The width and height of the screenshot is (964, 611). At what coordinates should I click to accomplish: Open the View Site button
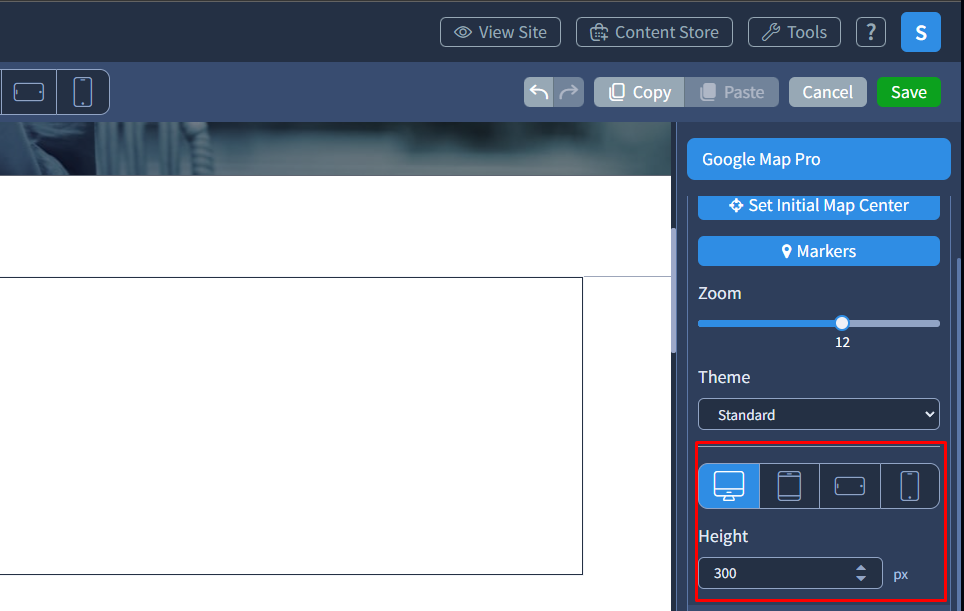[500, 32]
